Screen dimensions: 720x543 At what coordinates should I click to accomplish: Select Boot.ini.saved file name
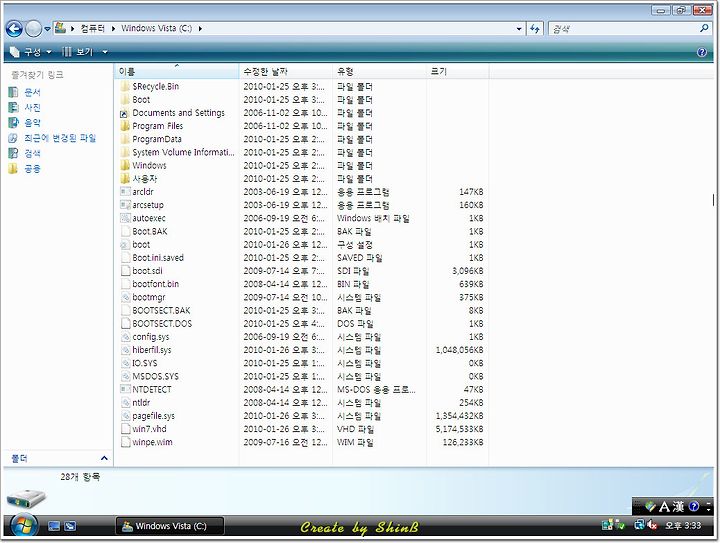(158, 258)
